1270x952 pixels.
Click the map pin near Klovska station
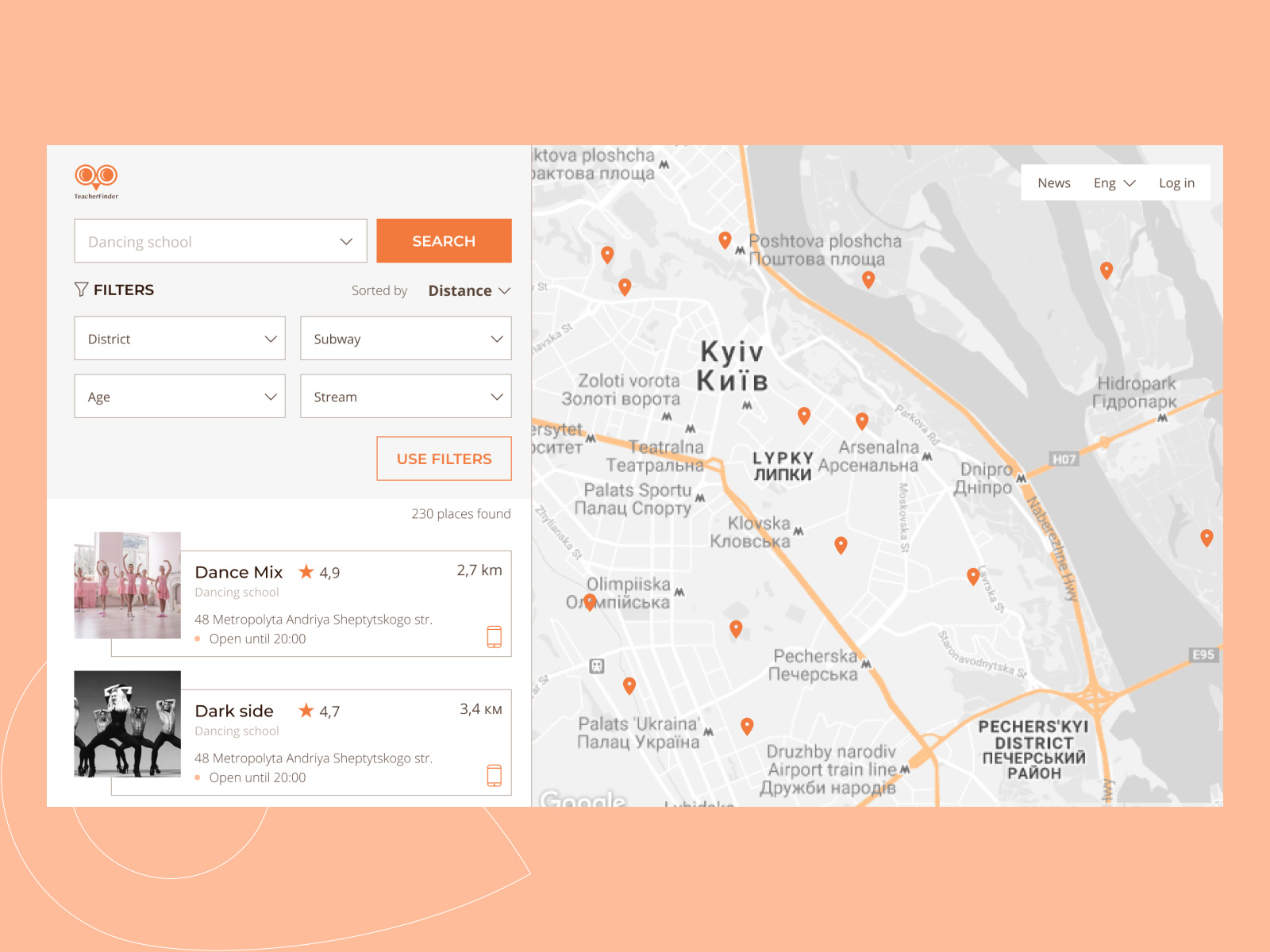click(841, 544)
